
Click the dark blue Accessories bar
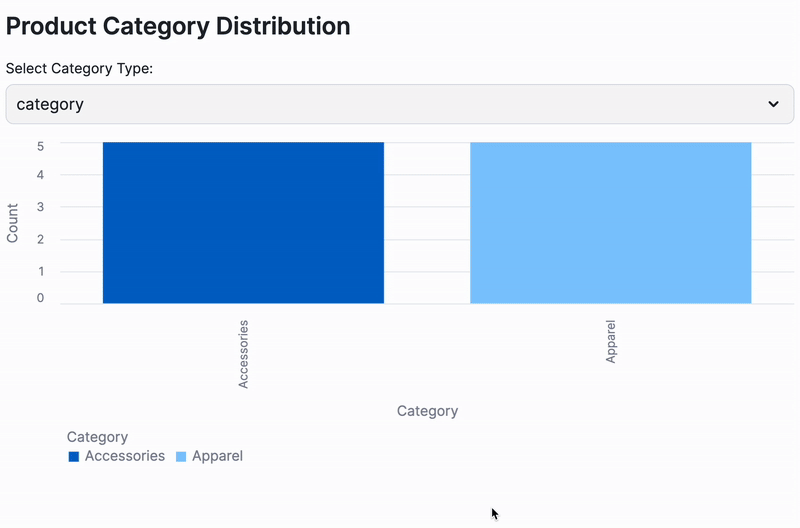click(243, 222)
